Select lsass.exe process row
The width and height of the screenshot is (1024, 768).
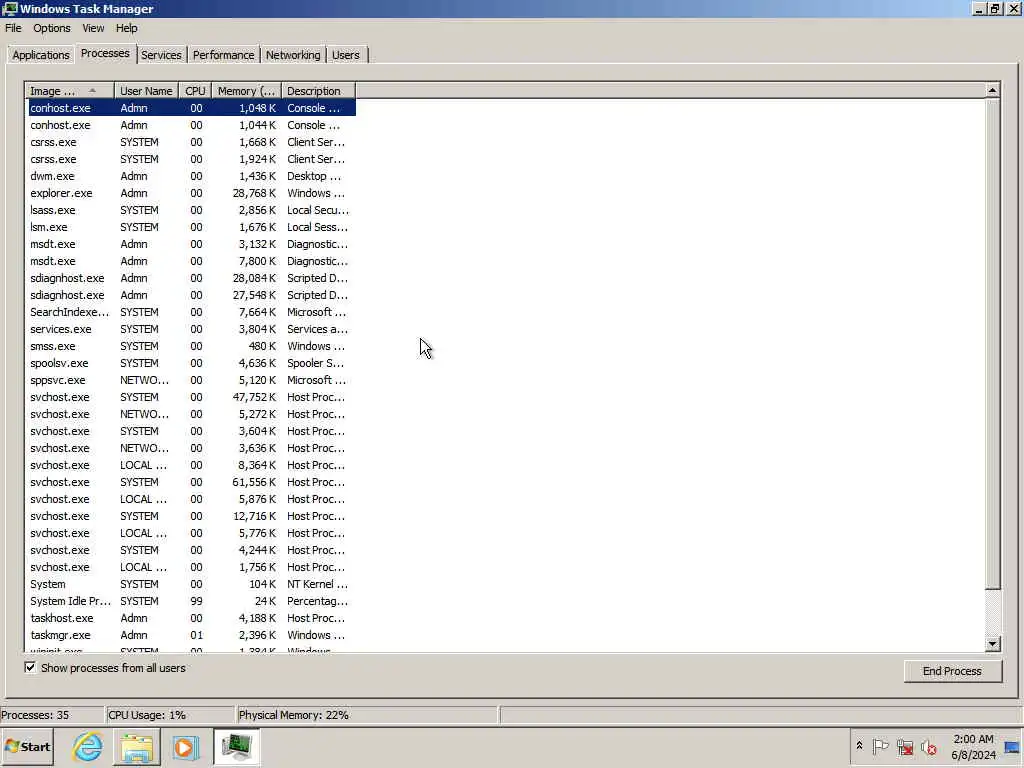(x=191, y=210)
